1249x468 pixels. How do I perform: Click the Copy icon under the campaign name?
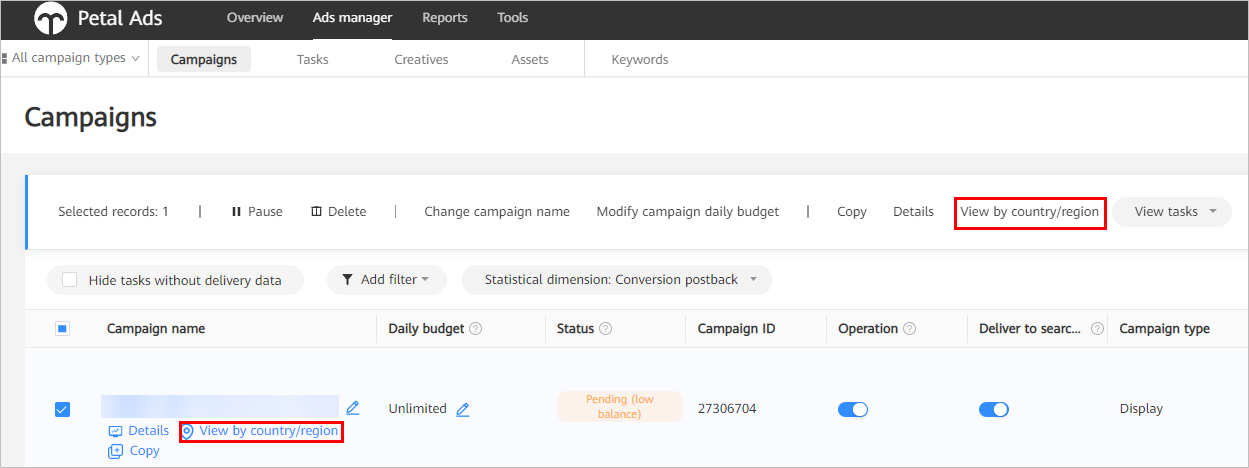tap(115, 451)
